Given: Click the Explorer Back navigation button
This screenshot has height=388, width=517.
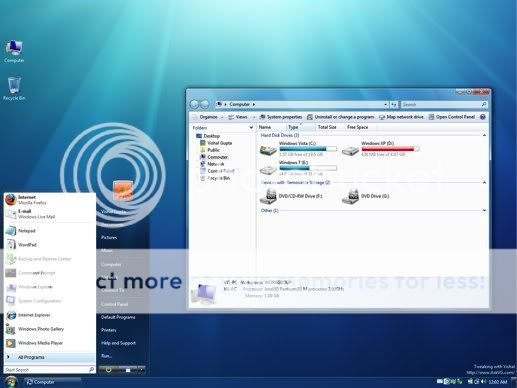Looking at the screenshot, I should point(194,104).
